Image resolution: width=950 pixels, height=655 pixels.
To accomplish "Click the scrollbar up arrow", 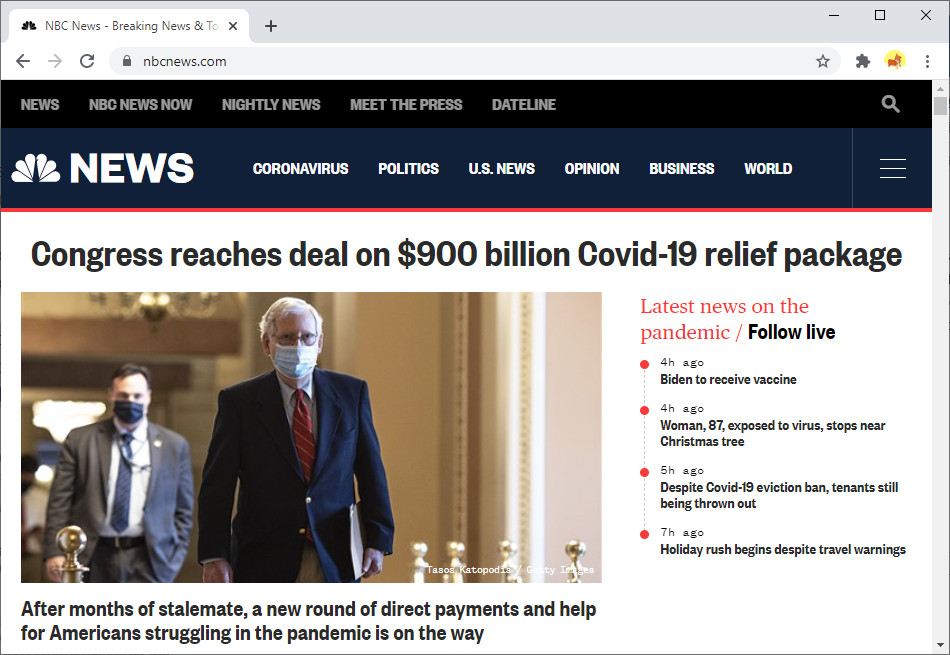I will click(x=940, y=88).
